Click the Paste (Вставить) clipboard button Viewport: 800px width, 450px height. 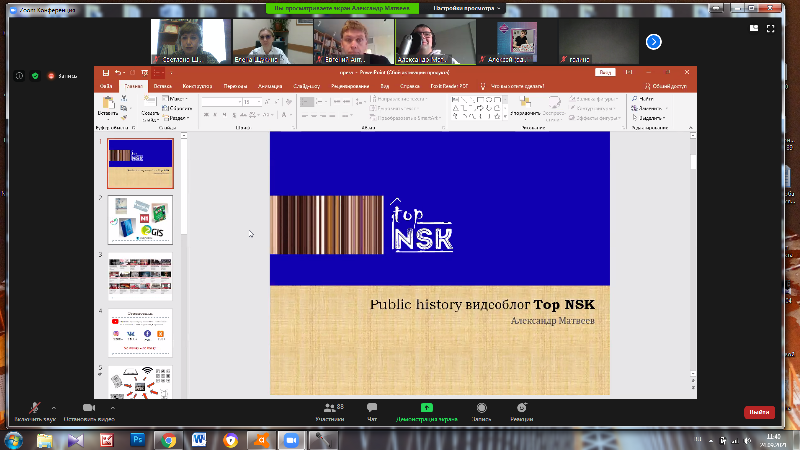(108, 107)
